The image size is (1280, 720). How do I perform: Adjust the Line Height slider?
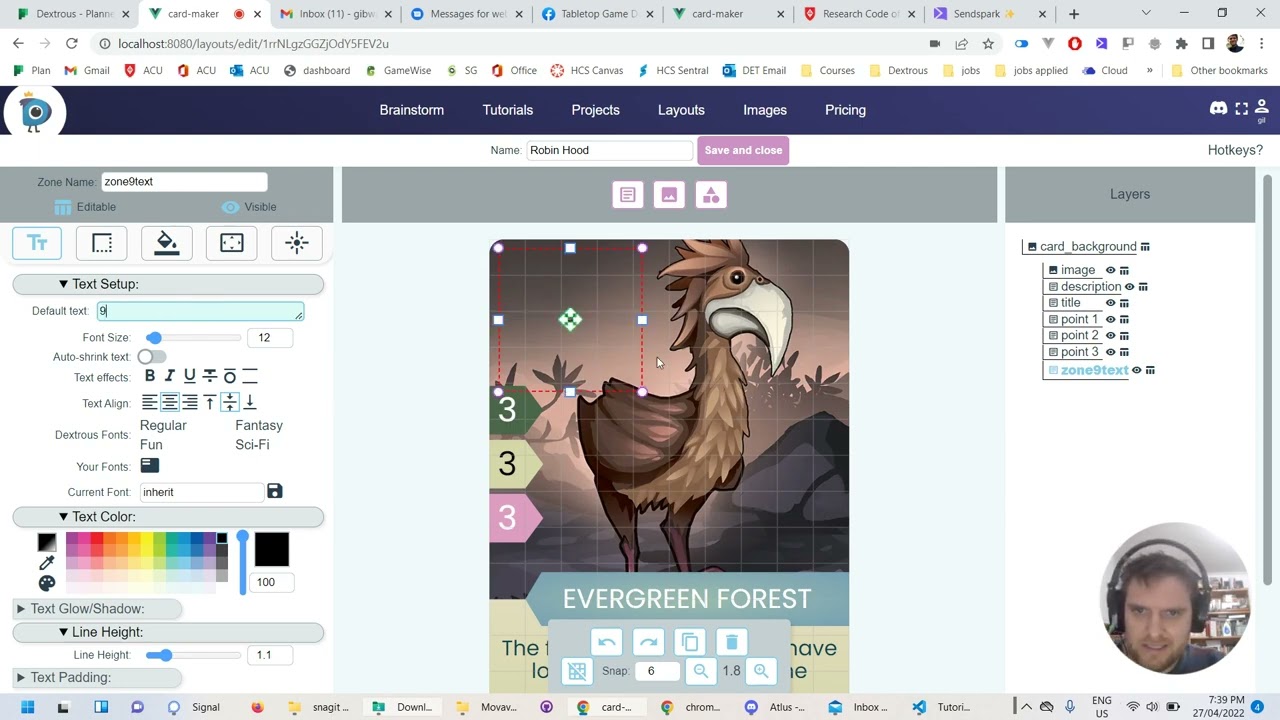click(193, 655)
